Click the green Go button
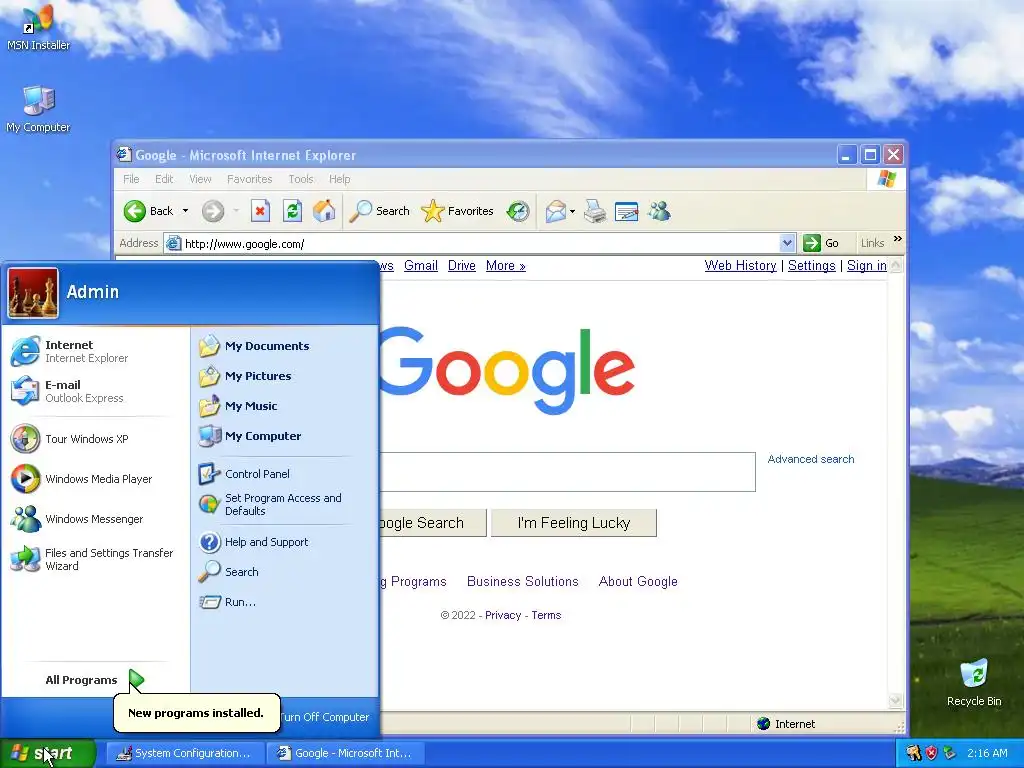1024x768 pixels. coord(821,243)
